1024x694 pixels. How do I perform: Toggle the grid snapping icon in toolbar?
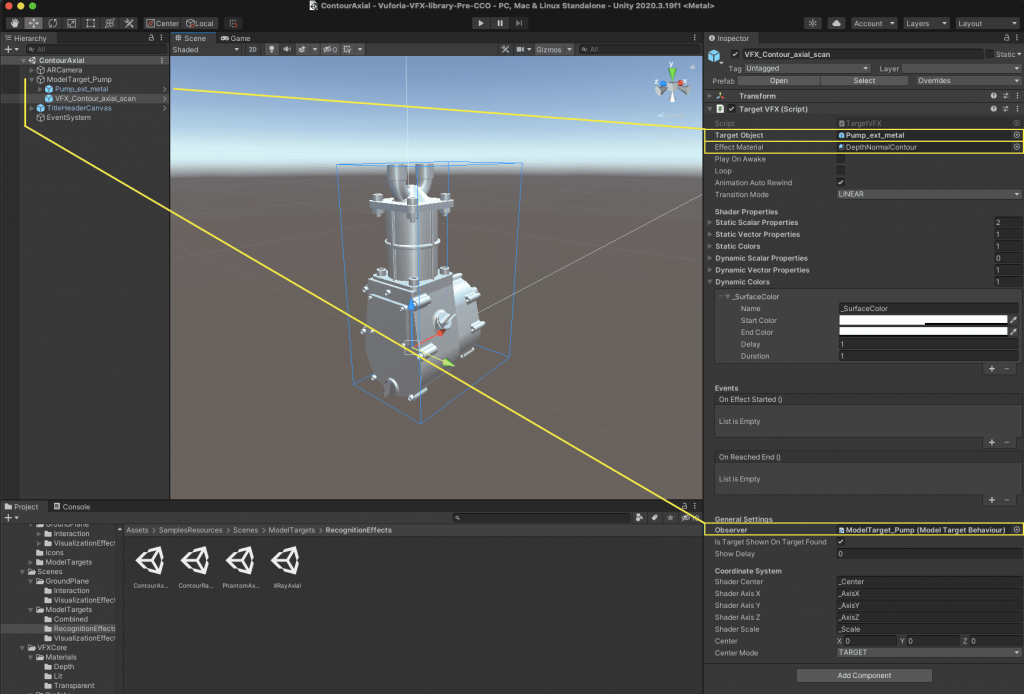233,23
